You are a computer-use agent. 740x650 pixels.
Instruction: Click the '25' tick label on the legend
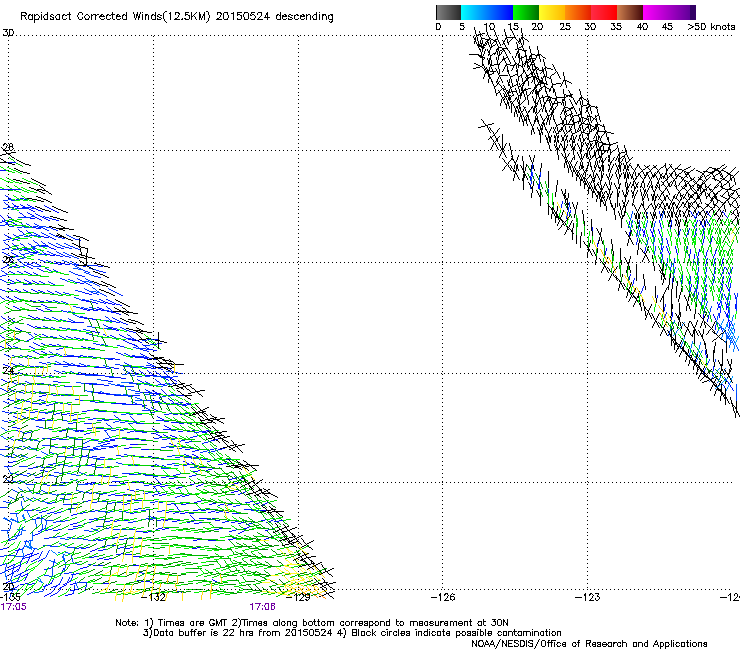click(565, 27)
